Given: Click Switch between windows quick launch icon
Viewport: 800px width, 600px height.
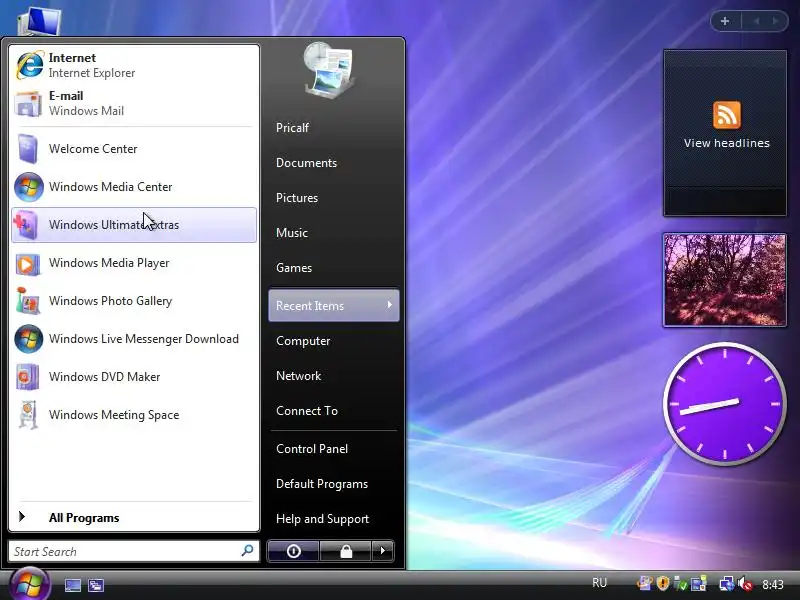Looking at the screenshot, I should pos(95,585).
